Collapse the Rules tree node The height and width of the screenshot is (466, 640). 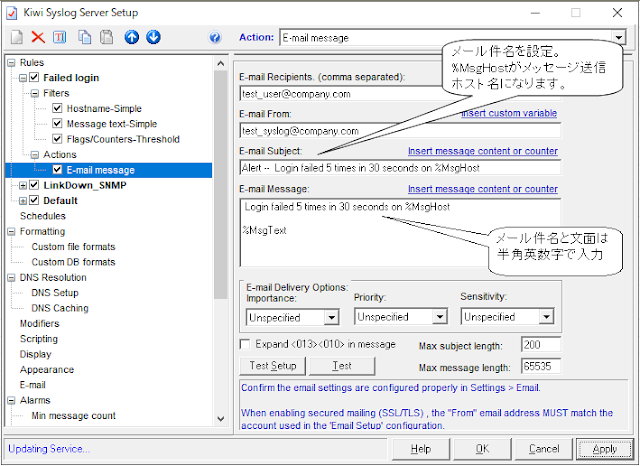[x=11, y=63]
